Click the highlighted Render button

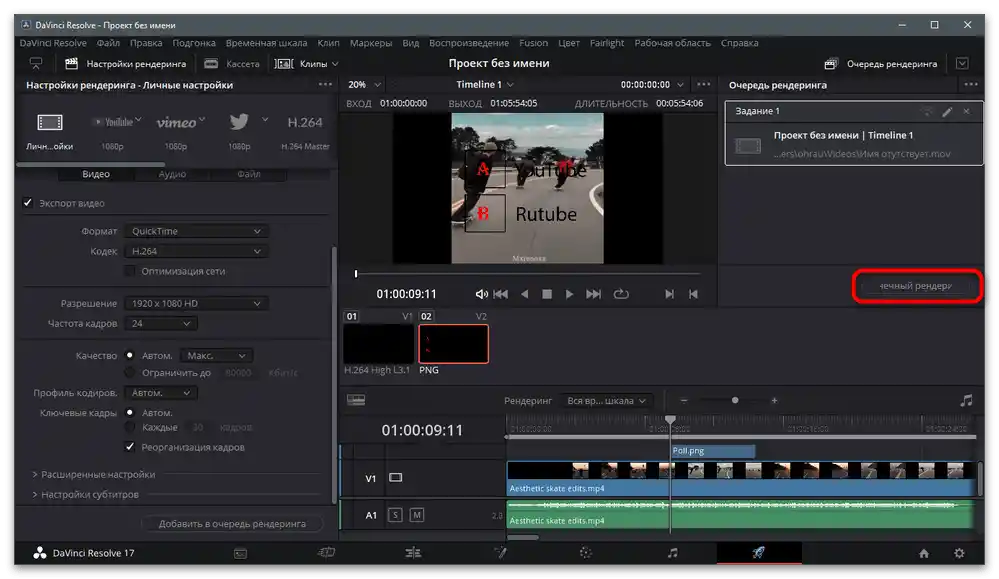pos(916,286)
